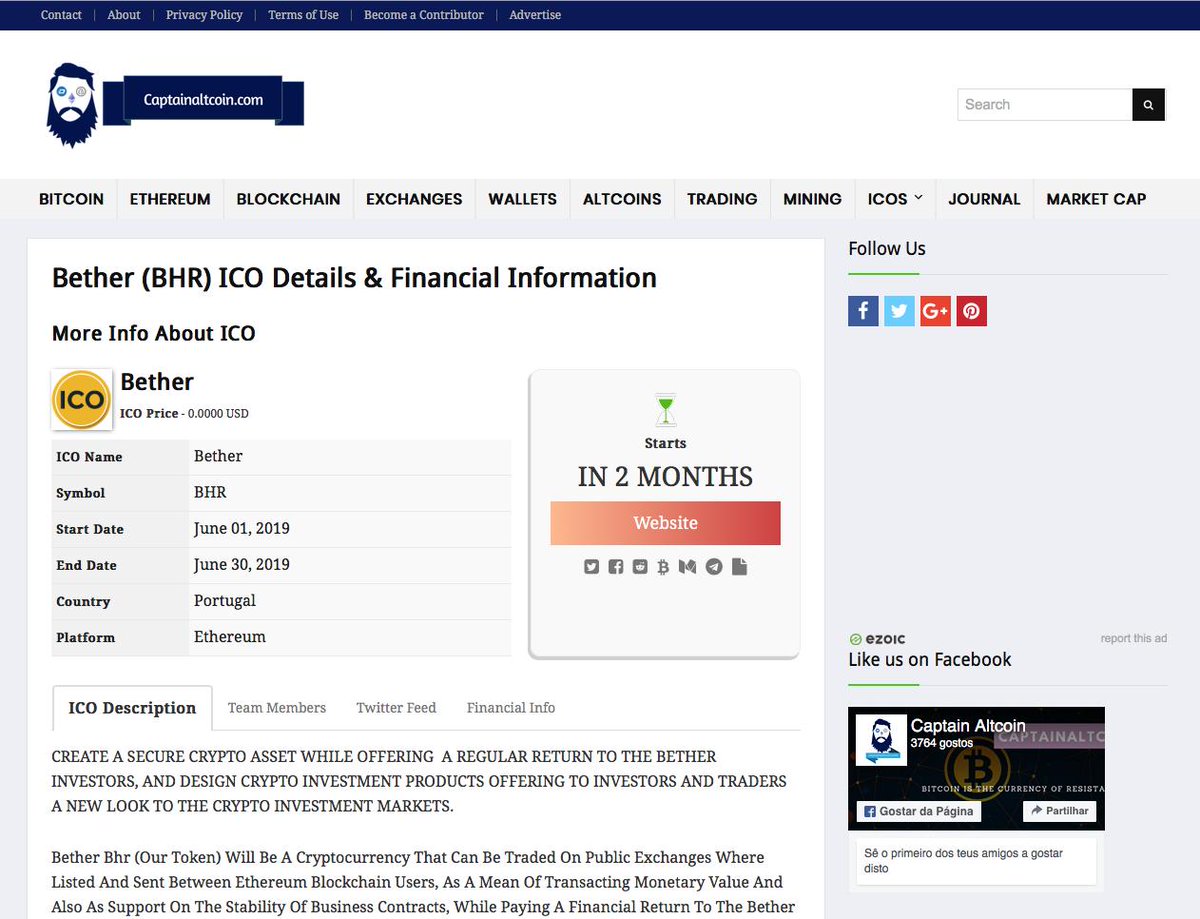1200x919 pixels.
Task: Click the gold ICO coin logo
Action: click(81, 400)
